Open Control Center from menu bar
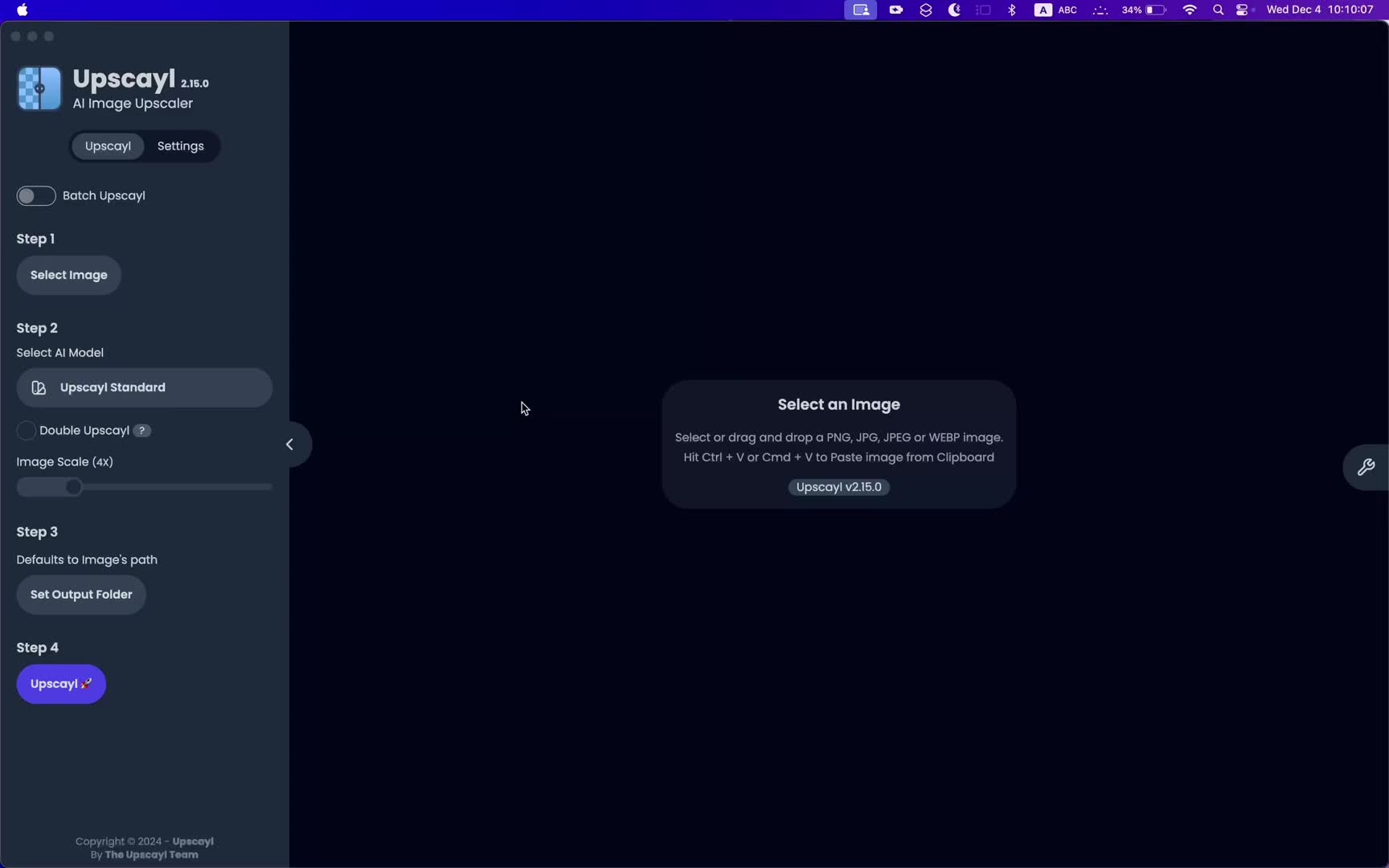The image size is (1389, 868). 1243,10
